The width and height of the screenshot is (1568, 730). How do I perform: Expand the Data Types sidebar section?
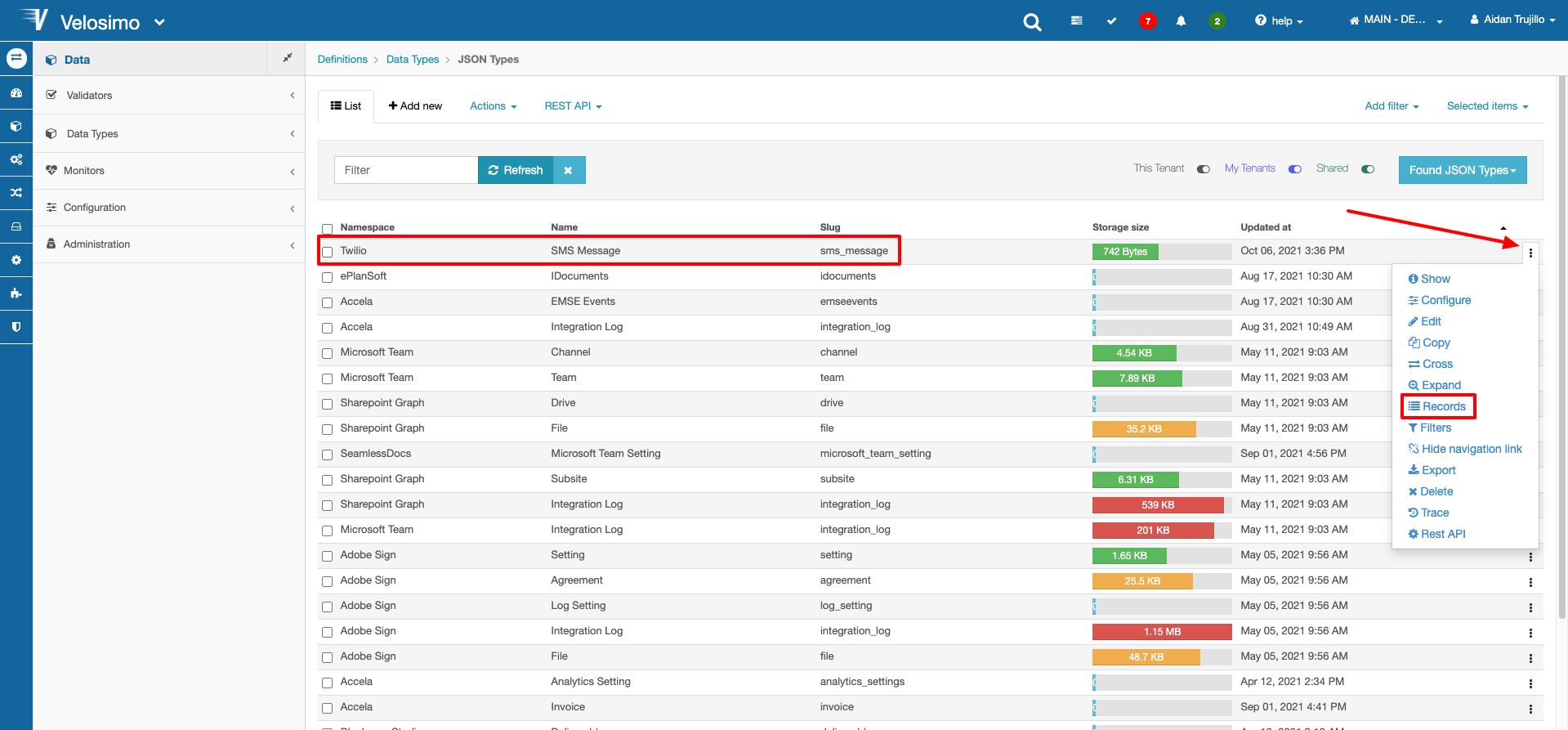tap(170, 133)
